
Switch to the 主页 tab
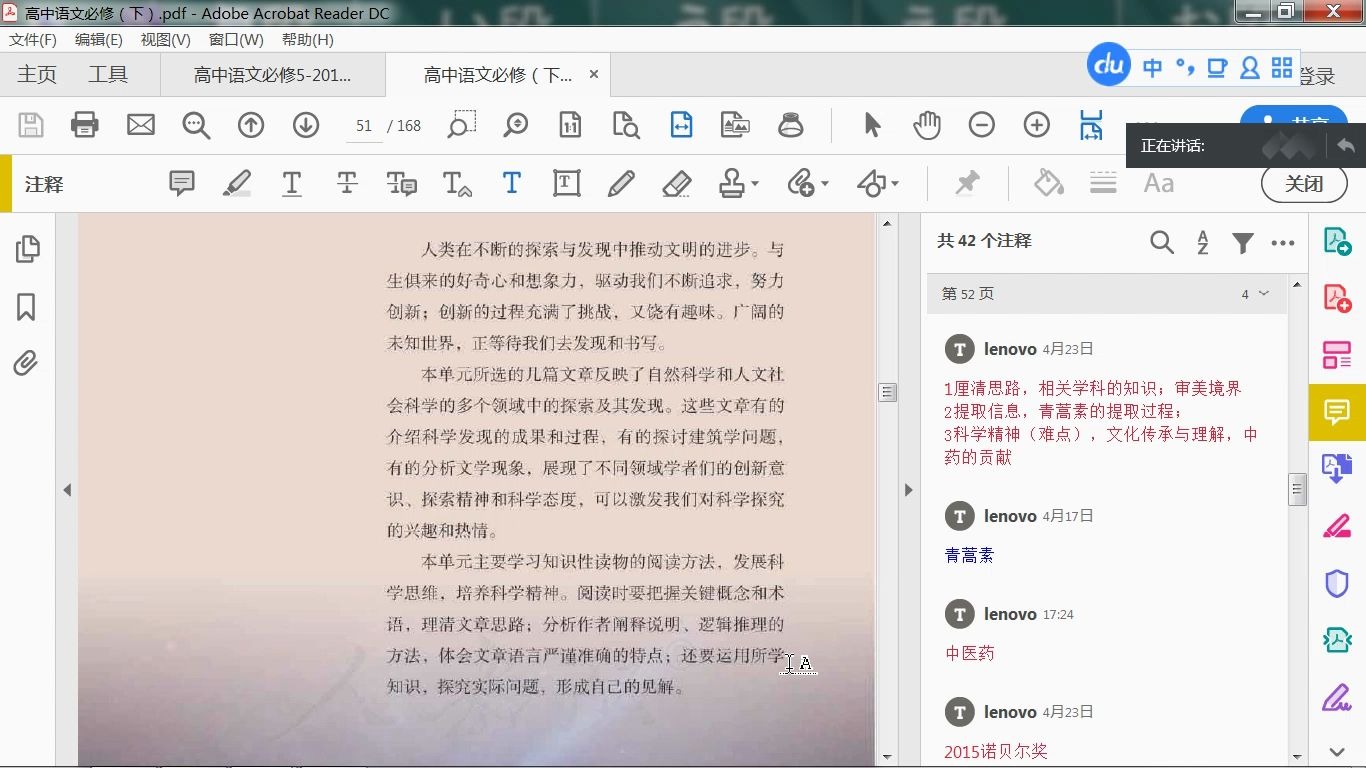coord(37,75)
